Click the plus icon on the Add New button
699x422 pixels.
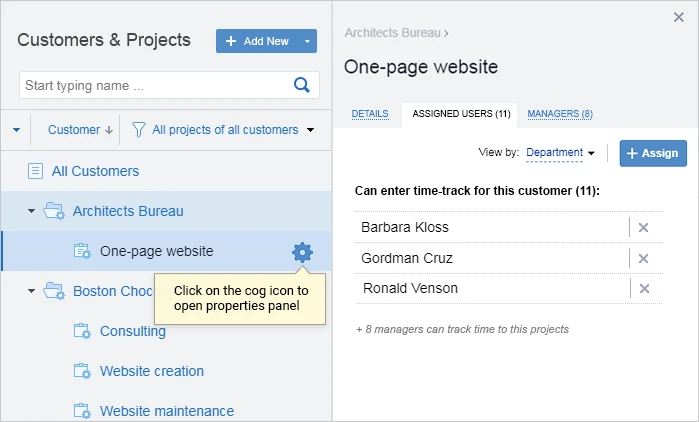tap(230, 41)
